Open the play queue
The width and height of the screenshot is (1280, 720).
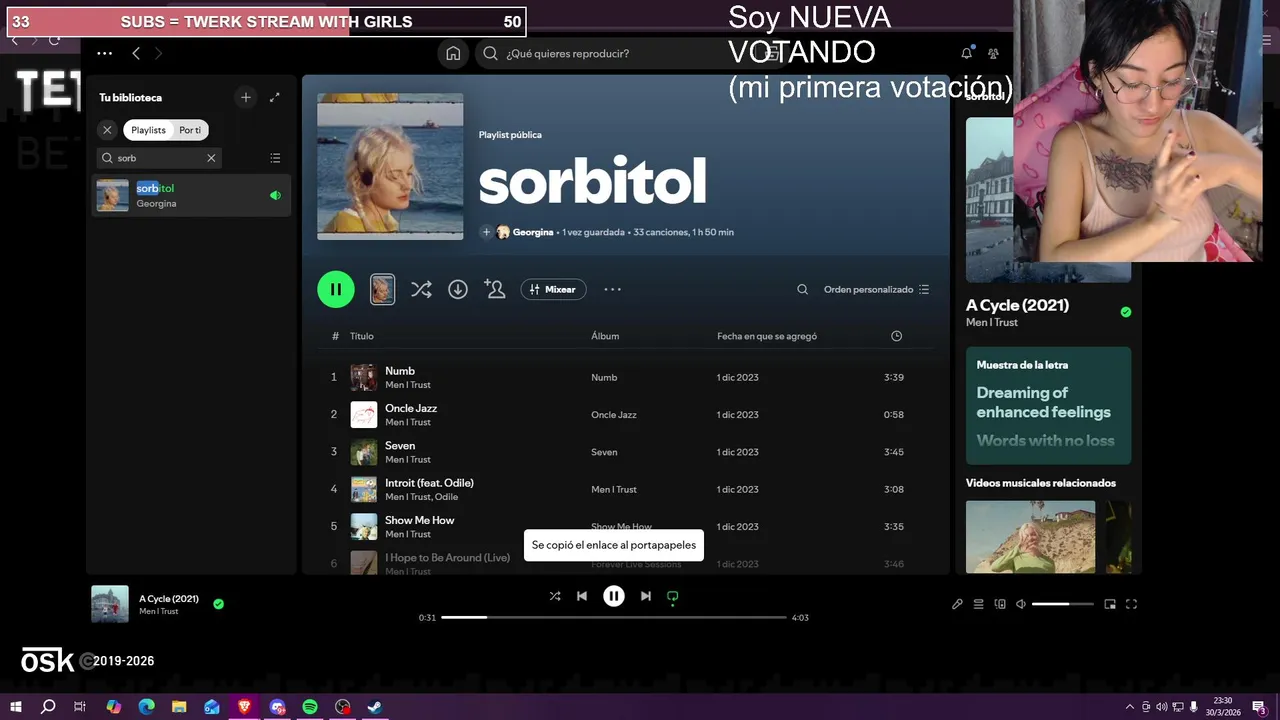point(979,604)
